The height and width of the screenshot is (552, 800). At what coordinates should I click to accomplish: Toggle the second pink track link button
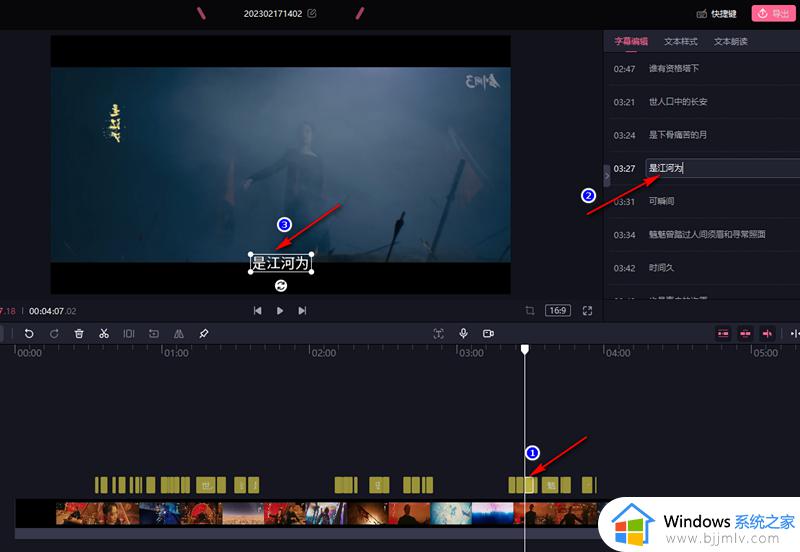745,334
